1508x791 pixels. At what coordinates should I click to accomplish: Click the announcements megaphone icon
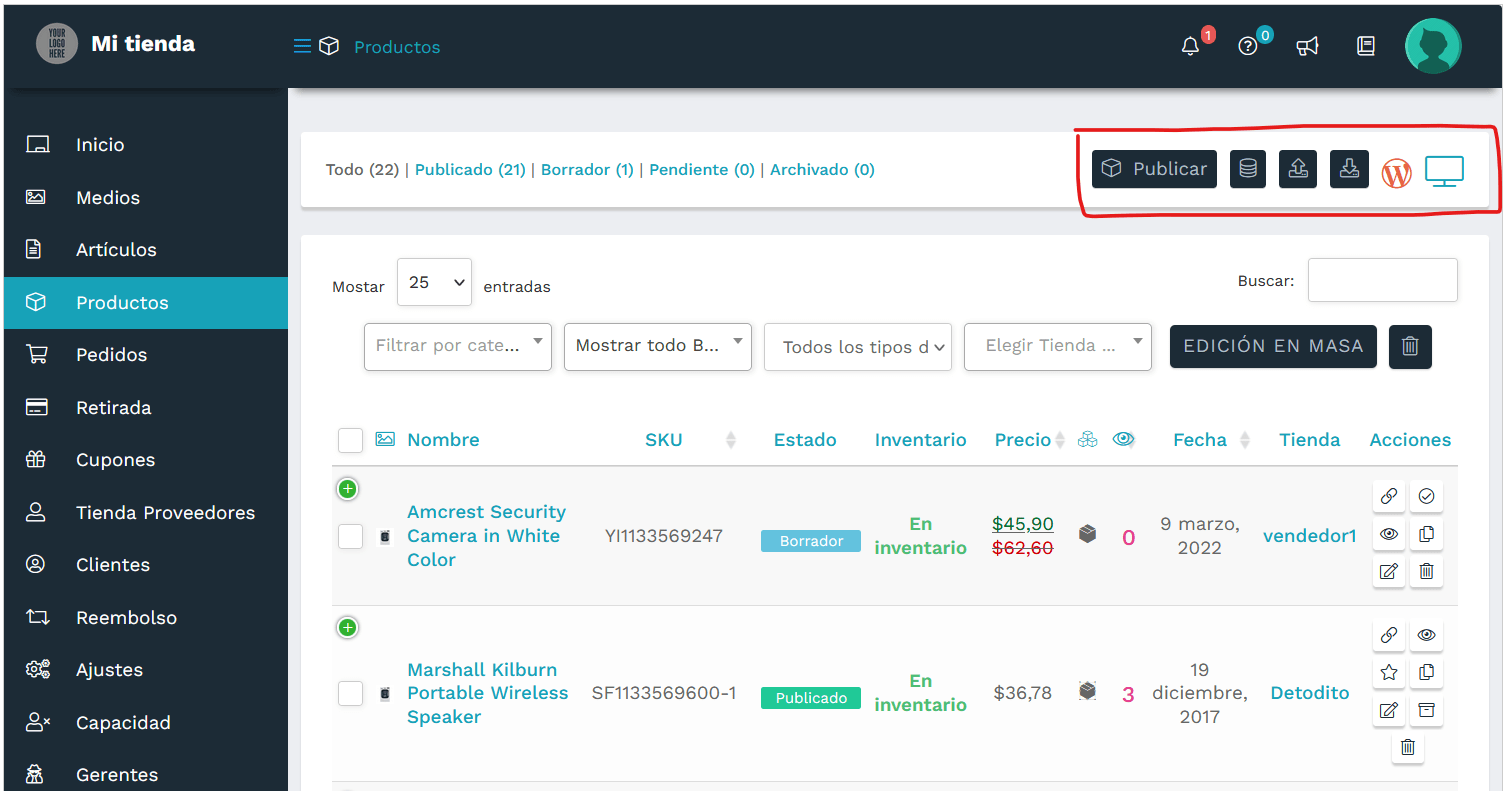(x=1307, y=47)
